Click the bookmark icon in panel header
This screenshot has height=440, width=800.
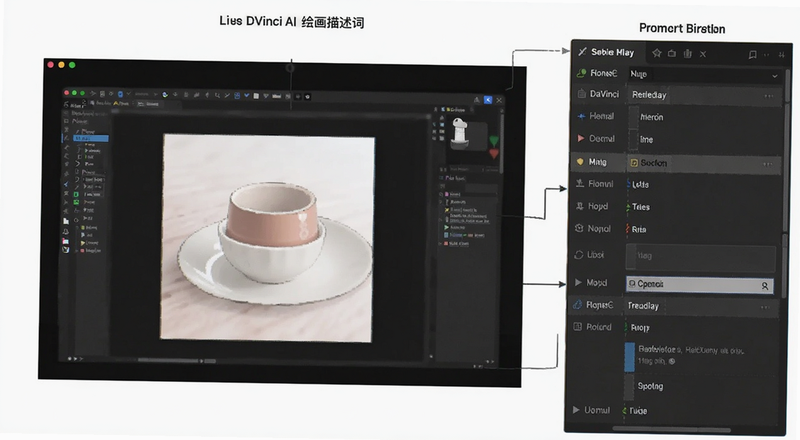click(752, 55)
